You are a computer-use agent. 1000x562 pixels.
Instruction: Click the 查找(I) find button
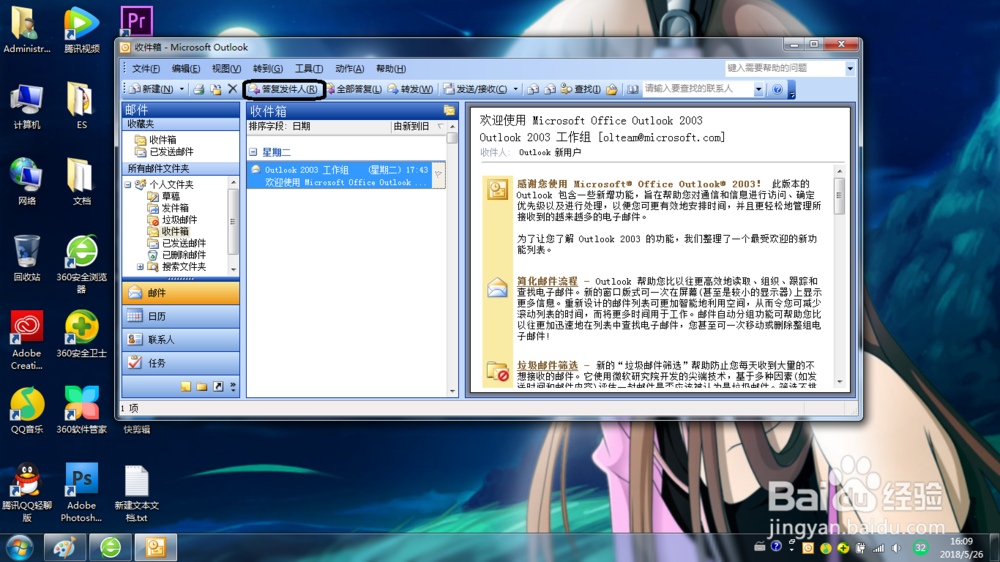[581, 89]
